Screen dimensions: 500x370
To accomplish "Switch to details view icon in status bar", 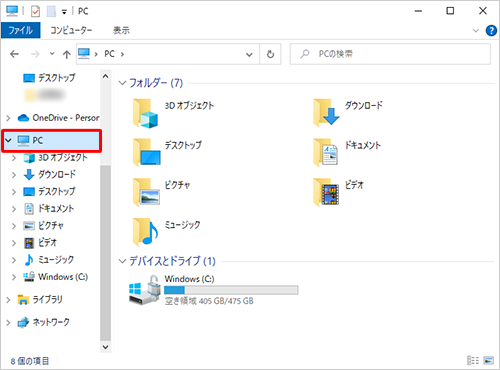I will [x=473, y=360].
